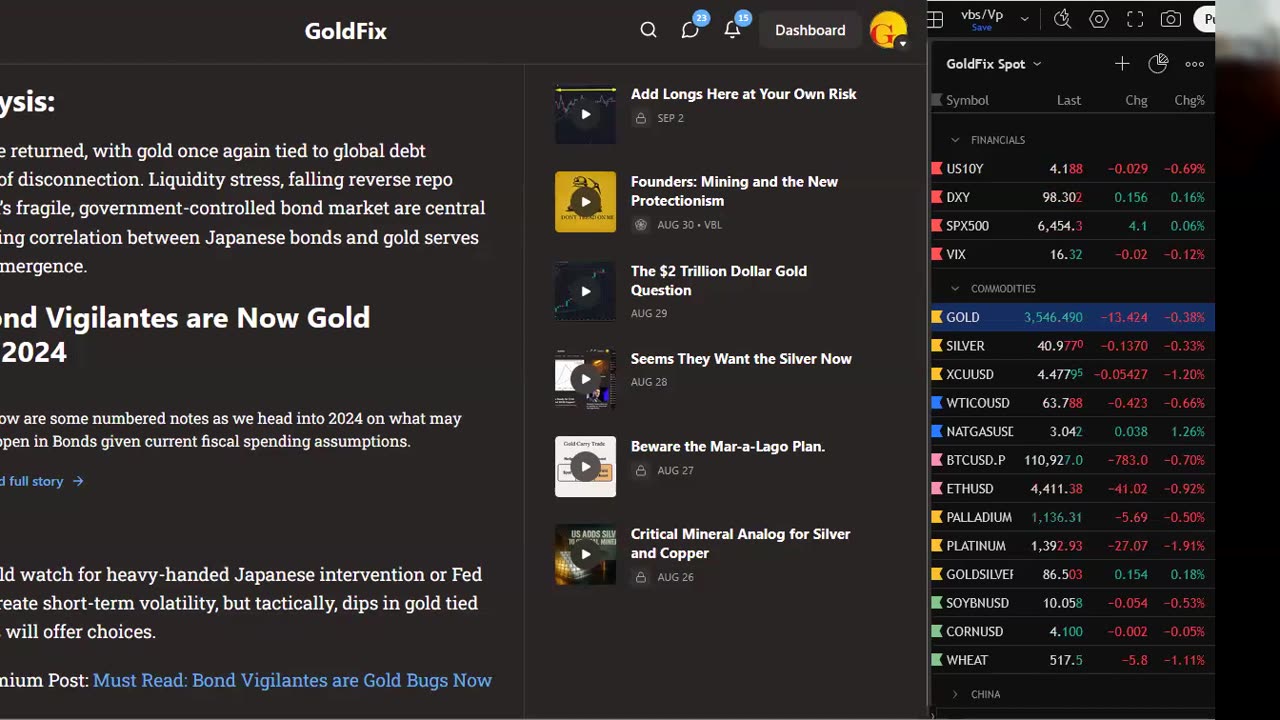Select the SPX500 symbol in the watchlist
Image resolution: width=1280 pixels, height=720 pixels.
(967, 226)
